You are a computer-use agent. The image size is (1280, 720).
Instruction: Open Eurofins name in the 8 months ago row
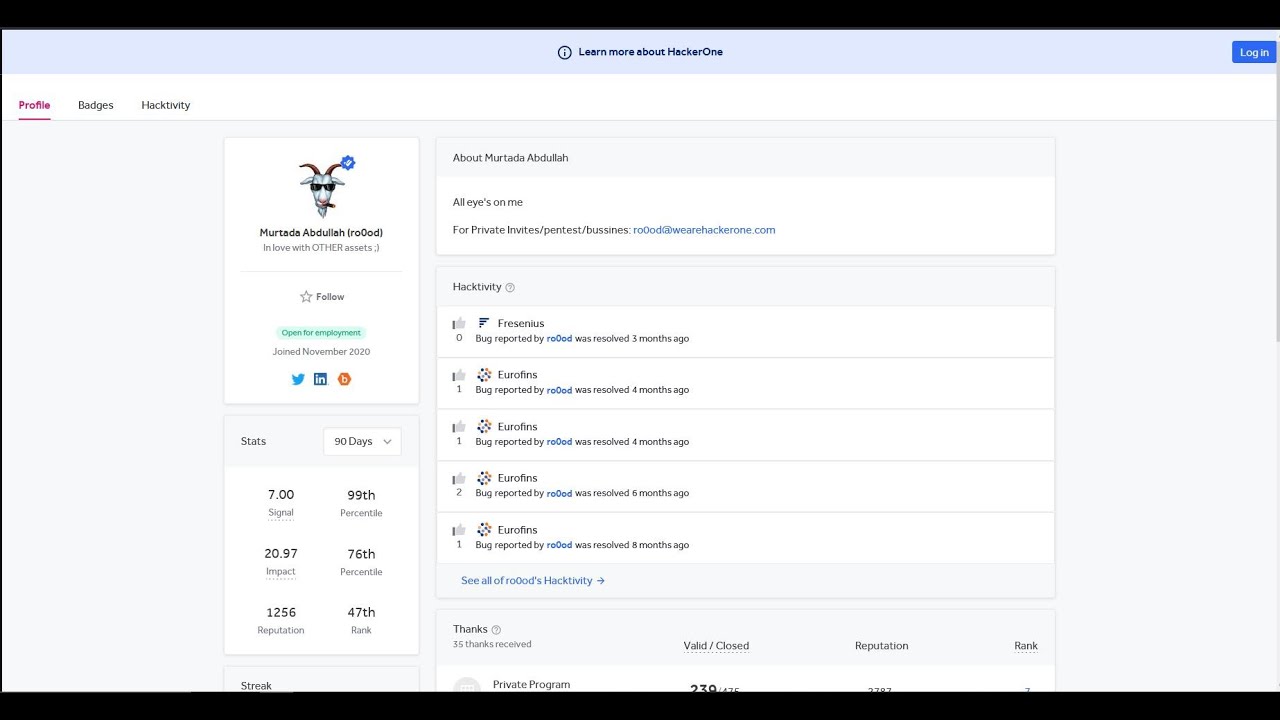point(518,530)
